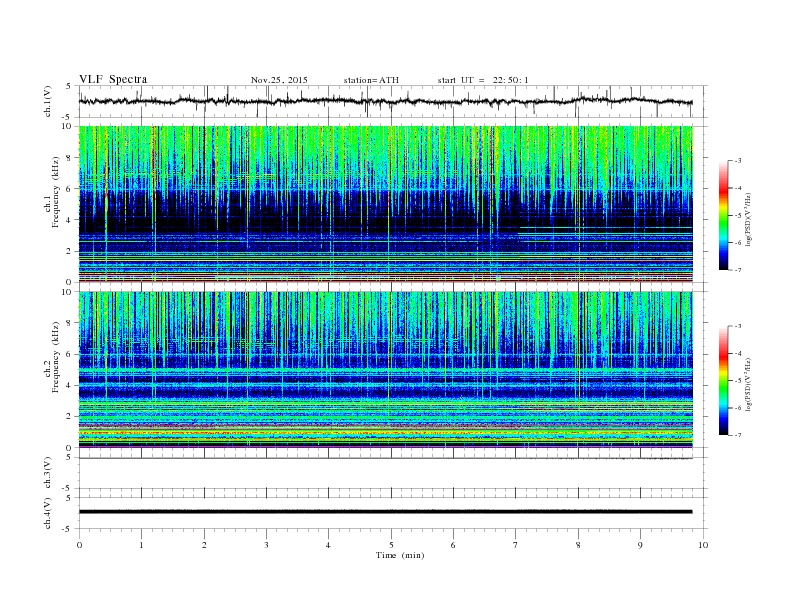
Task: Click the "10" tick at the time axis end
Action: point(703,545)
